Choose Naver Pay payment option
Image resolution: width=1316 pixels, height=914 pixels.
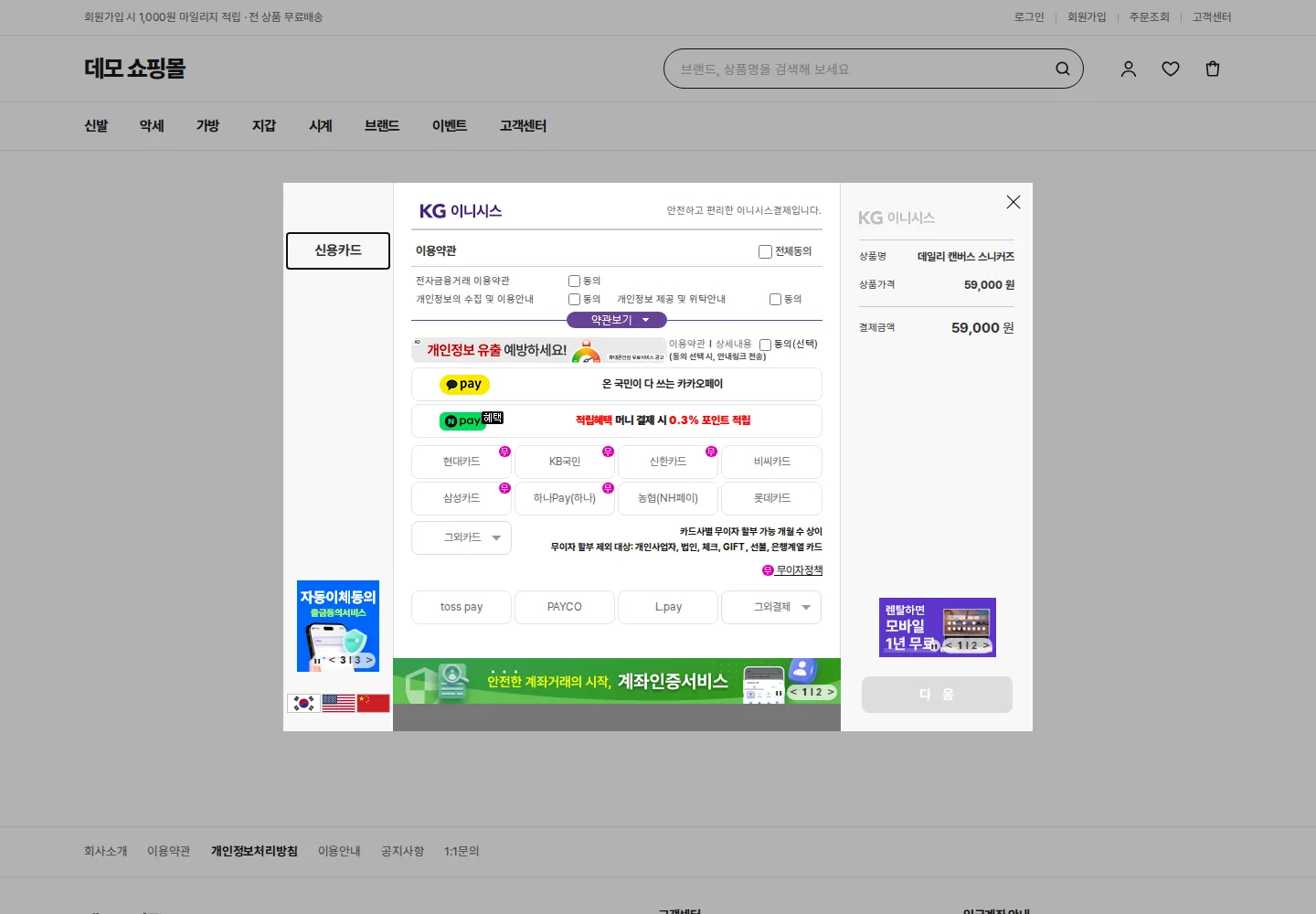coord(617,420)
